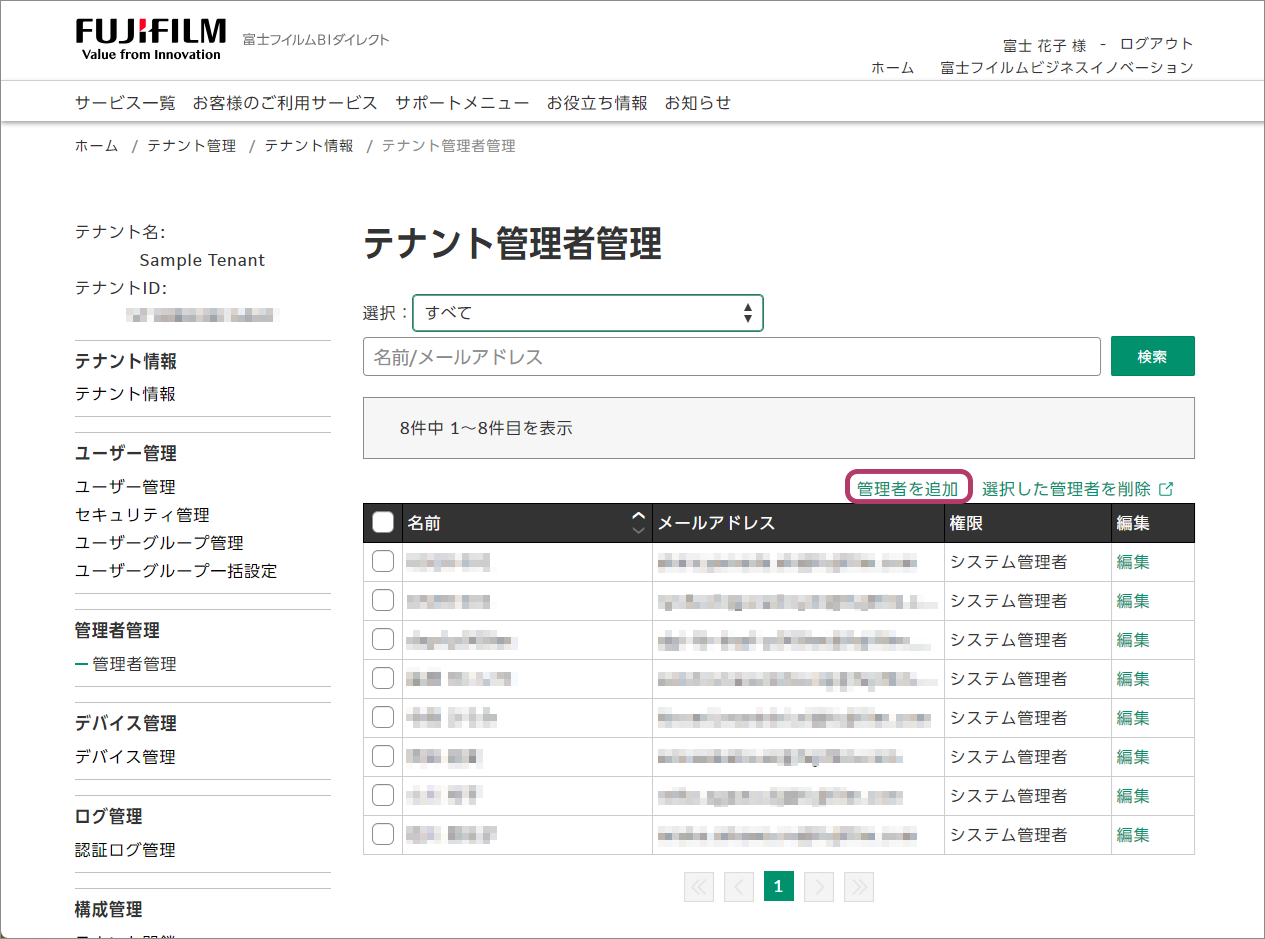1265x939 pixels.
Task: Click the 8件中 1〜8件目を表示 result count text
Action: [x=485, y=428]
